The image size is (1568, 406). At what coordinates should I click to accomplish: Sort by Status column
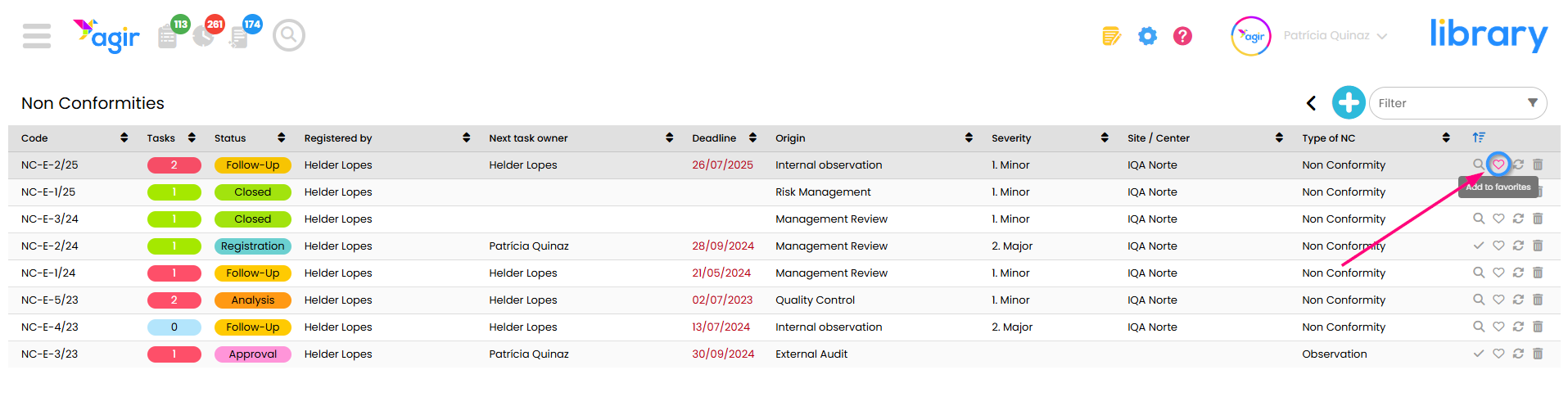tap(282, 138)
